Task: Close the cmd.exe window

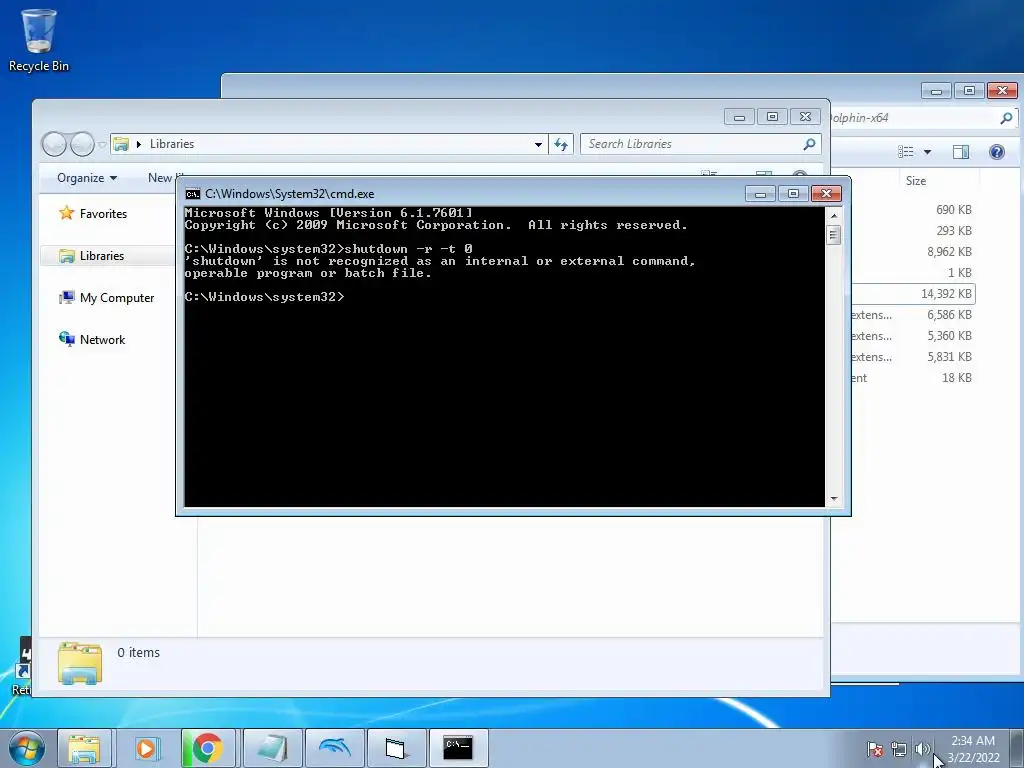Action: [x=826, y=194]
